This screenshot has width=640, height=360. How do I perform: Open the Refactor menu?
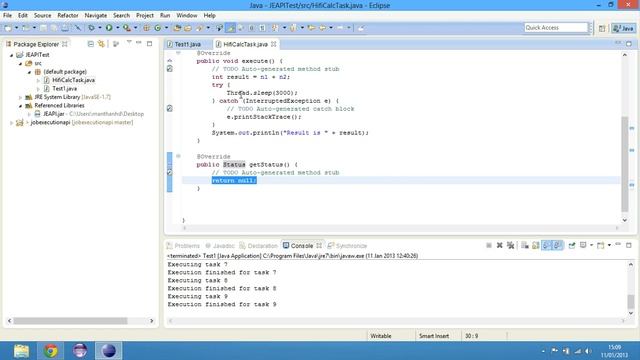[x=68, y=16]
